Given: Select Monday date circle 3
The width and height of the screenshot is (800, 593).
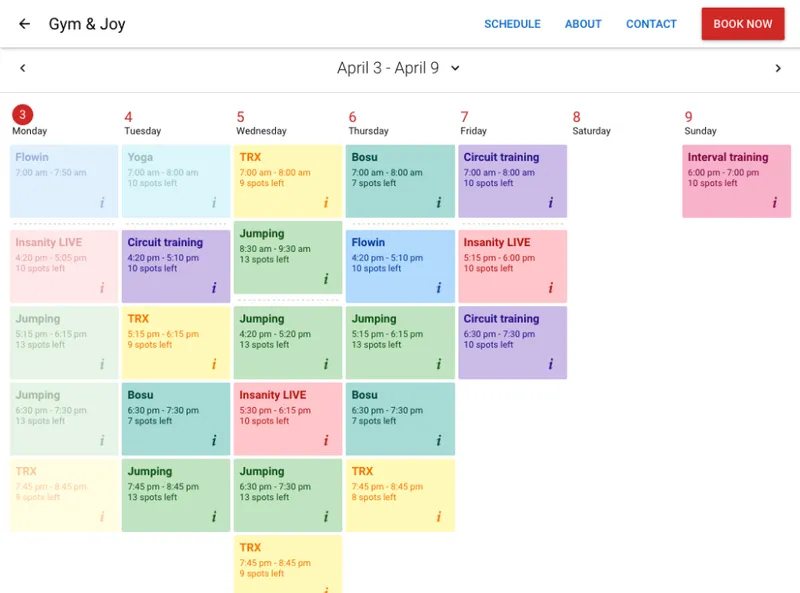Looking at the screenshot, I should (22, 114).
